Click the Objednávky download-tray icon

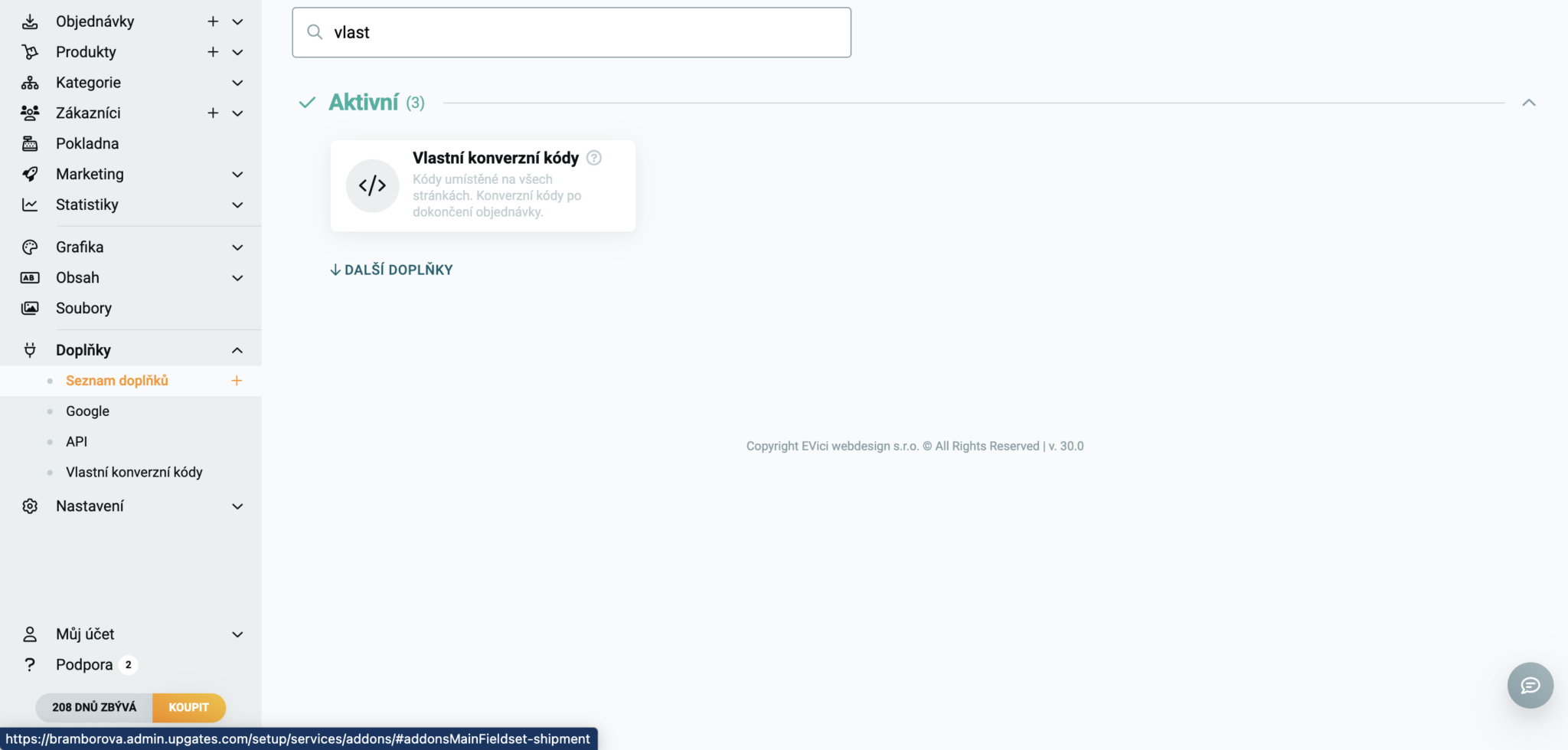click(x=30, y=21)
